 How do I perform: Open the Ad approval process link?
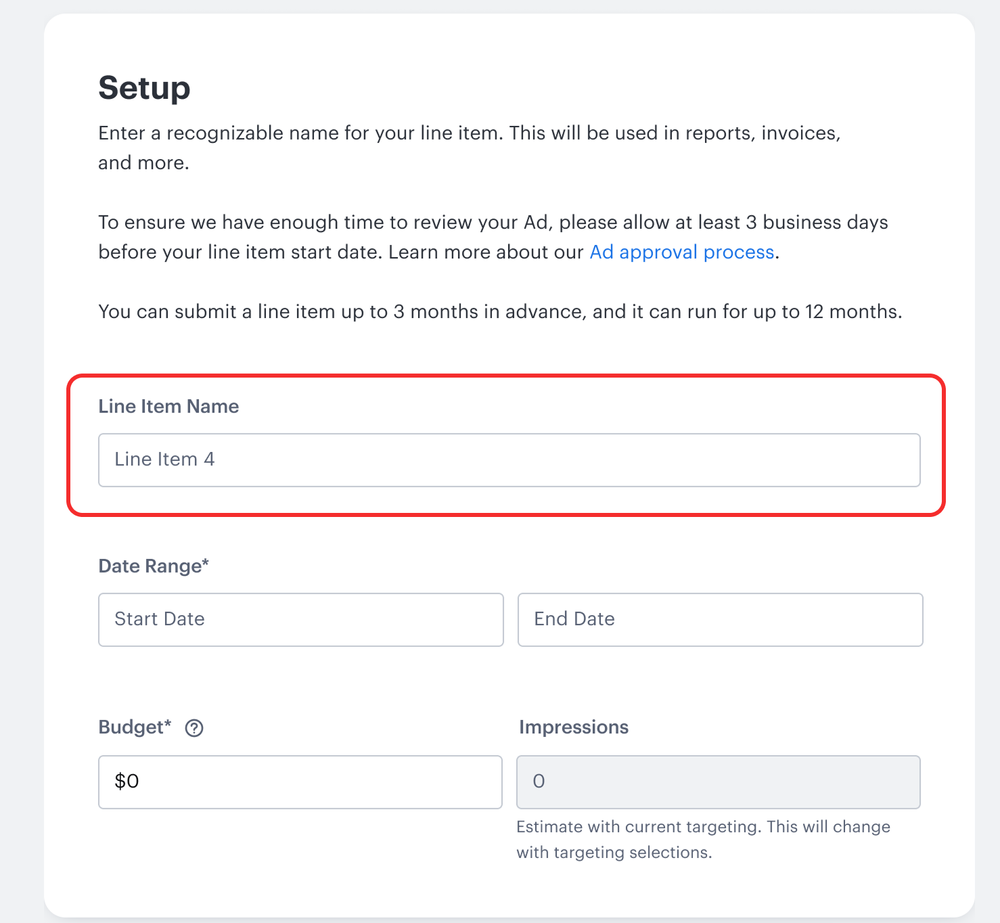[681, 252]
